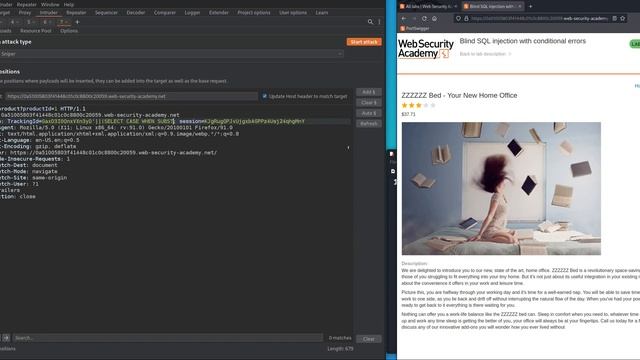Open a new Firefox tab with plus icon
Screen dimensions: 640x360
[531, 7]
